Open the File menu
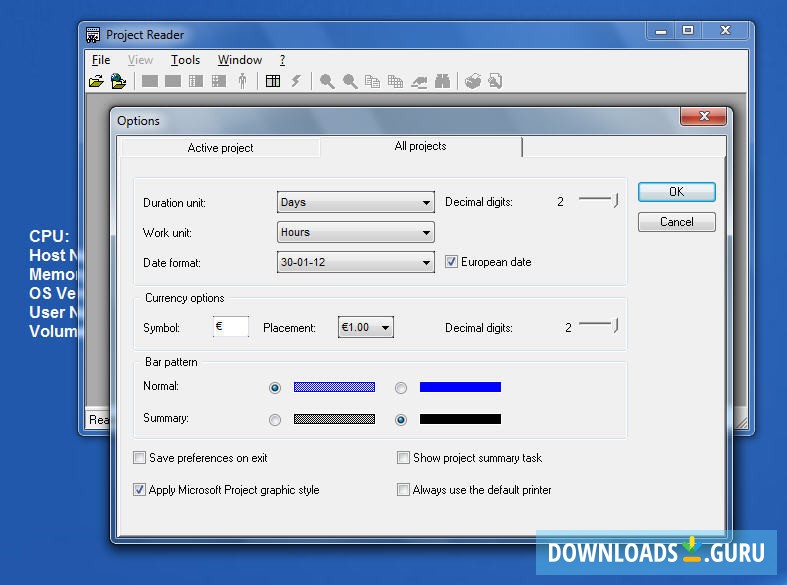 101,60
